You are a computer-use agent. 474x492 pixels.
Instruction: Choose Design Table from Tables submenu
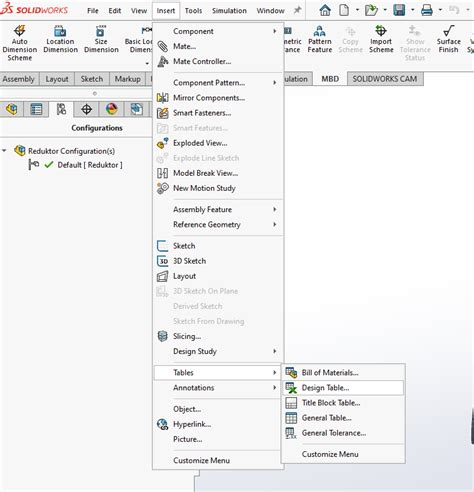point(343,388)
